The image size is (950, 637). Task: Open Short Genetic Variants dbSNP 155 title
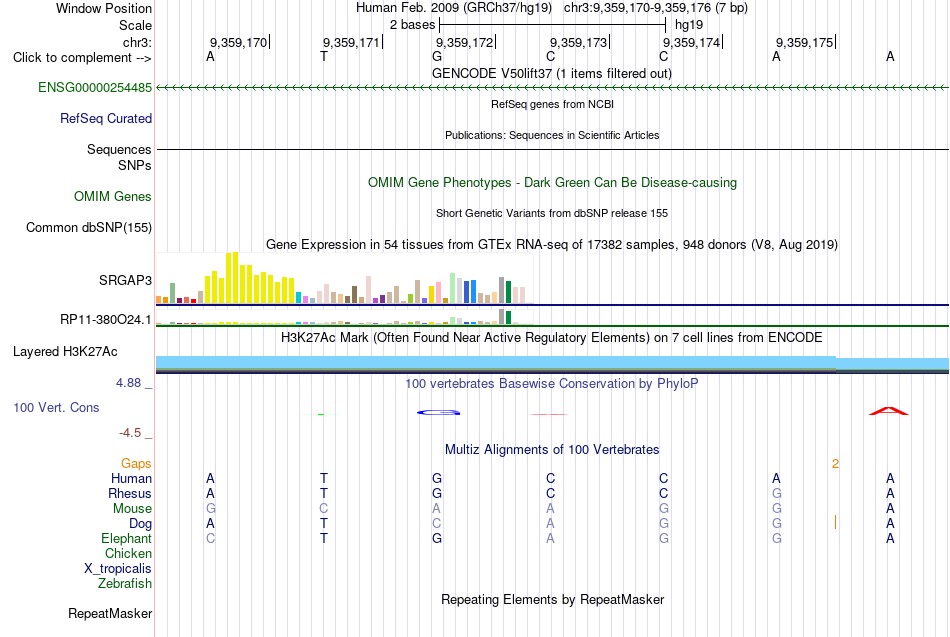pos(552,213)
